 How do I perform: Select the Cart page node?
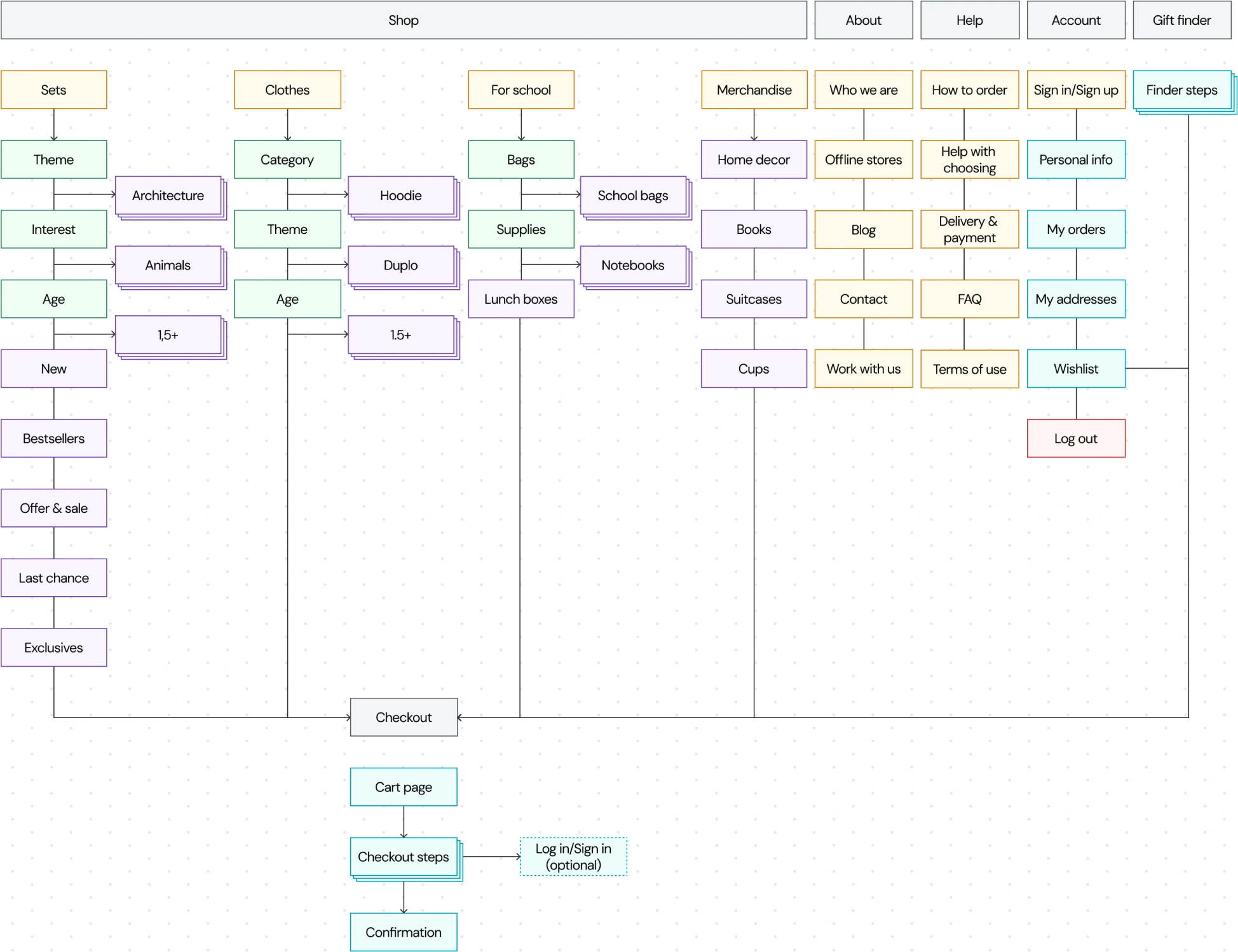point(404,787)
